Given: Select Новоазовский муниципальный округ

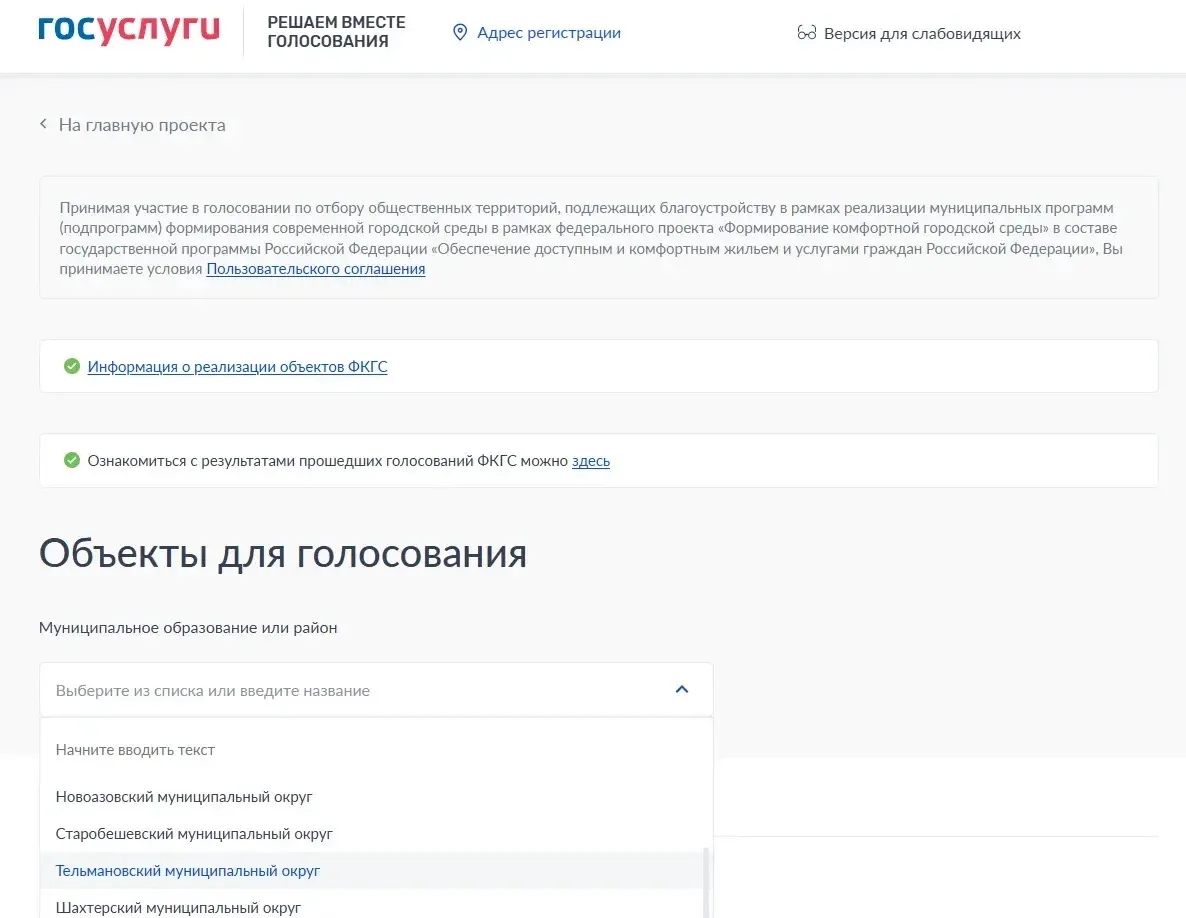Looking at the screenshot, I should 184,797.
